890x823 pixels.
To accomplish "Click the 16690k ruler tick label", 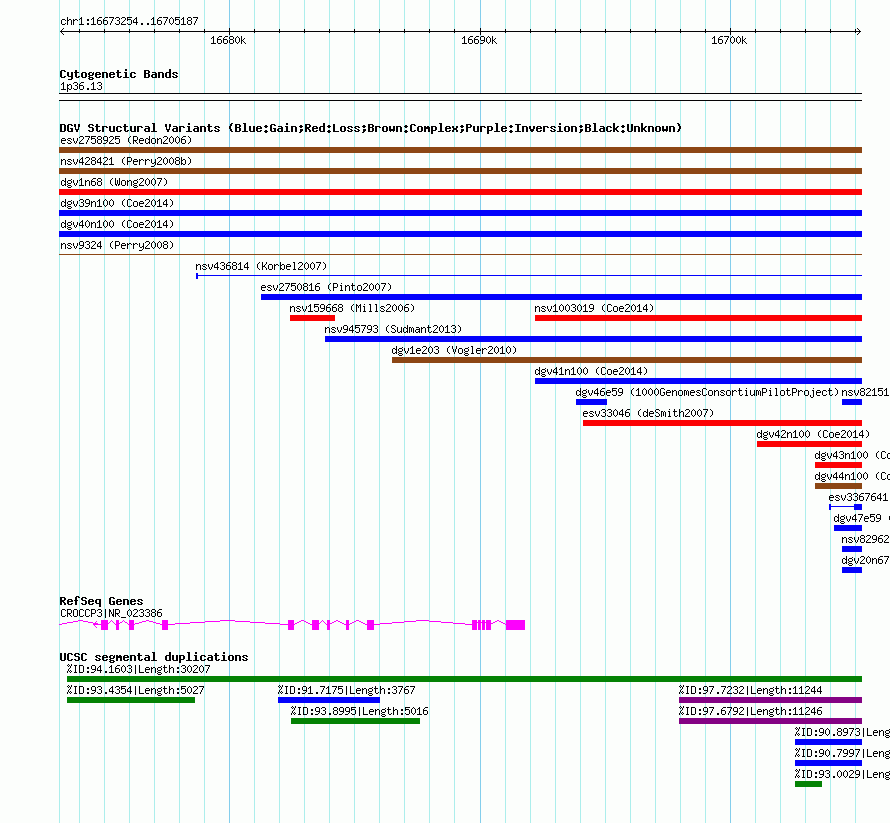I will [x=479, y=40].
